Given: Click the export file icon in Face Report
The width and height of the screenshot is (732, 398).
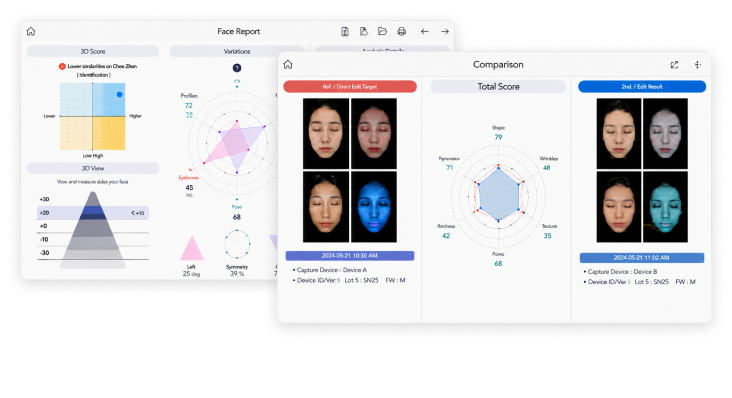Looking at the screenshot, I should tap(364, 31).
